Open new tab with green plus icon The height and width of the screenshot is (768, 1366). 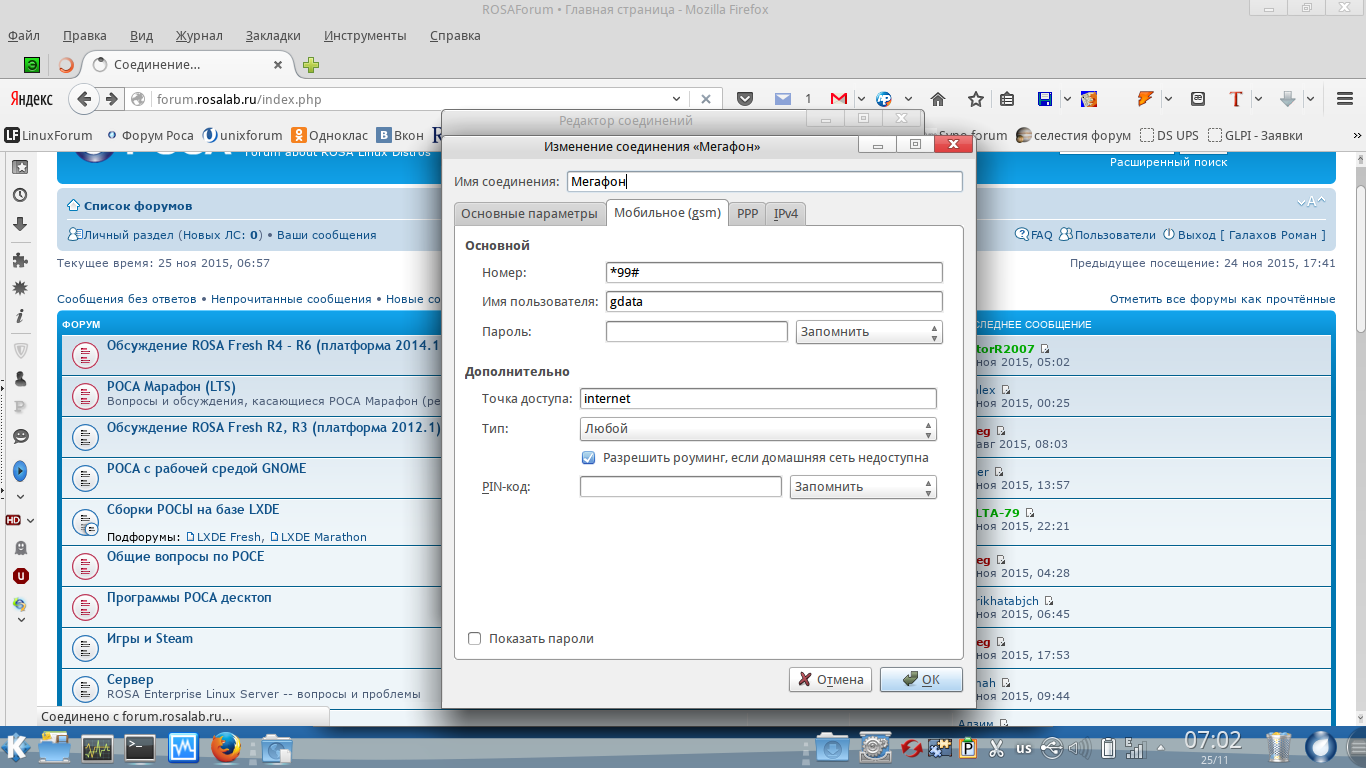(311, 65)
